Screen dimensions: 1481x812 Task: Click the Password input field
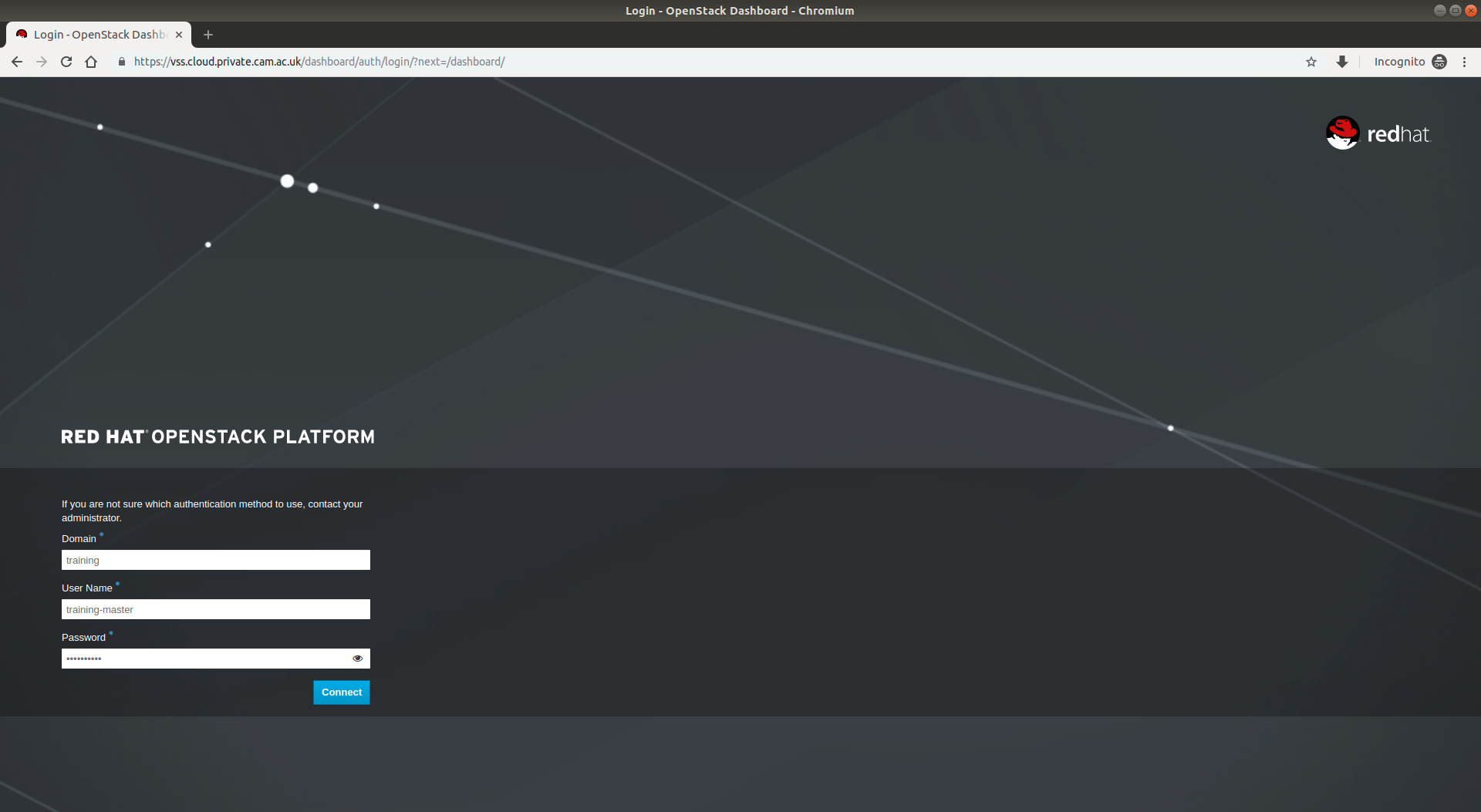tap(204, 659)
